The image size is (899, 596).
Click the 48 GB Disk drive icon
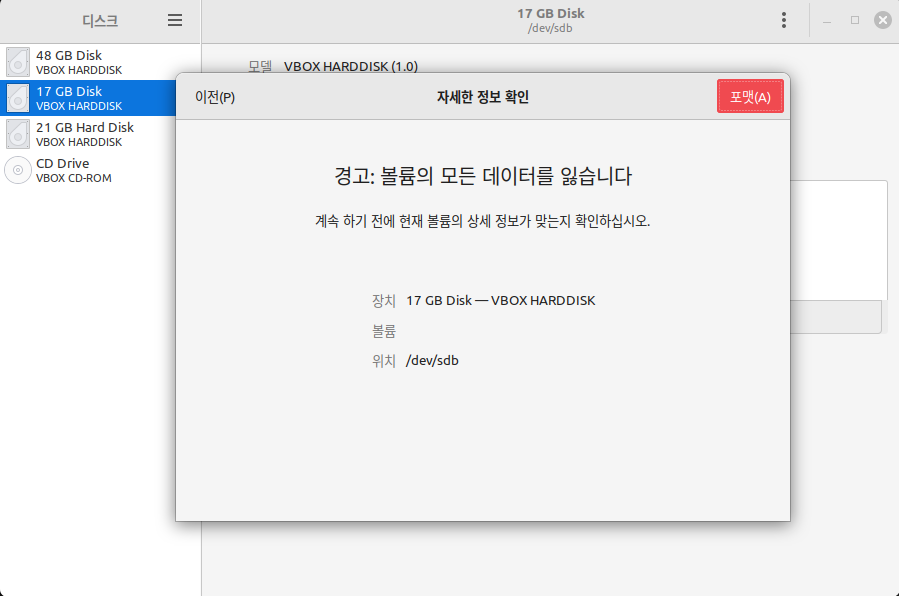click(x=18, y=62)
